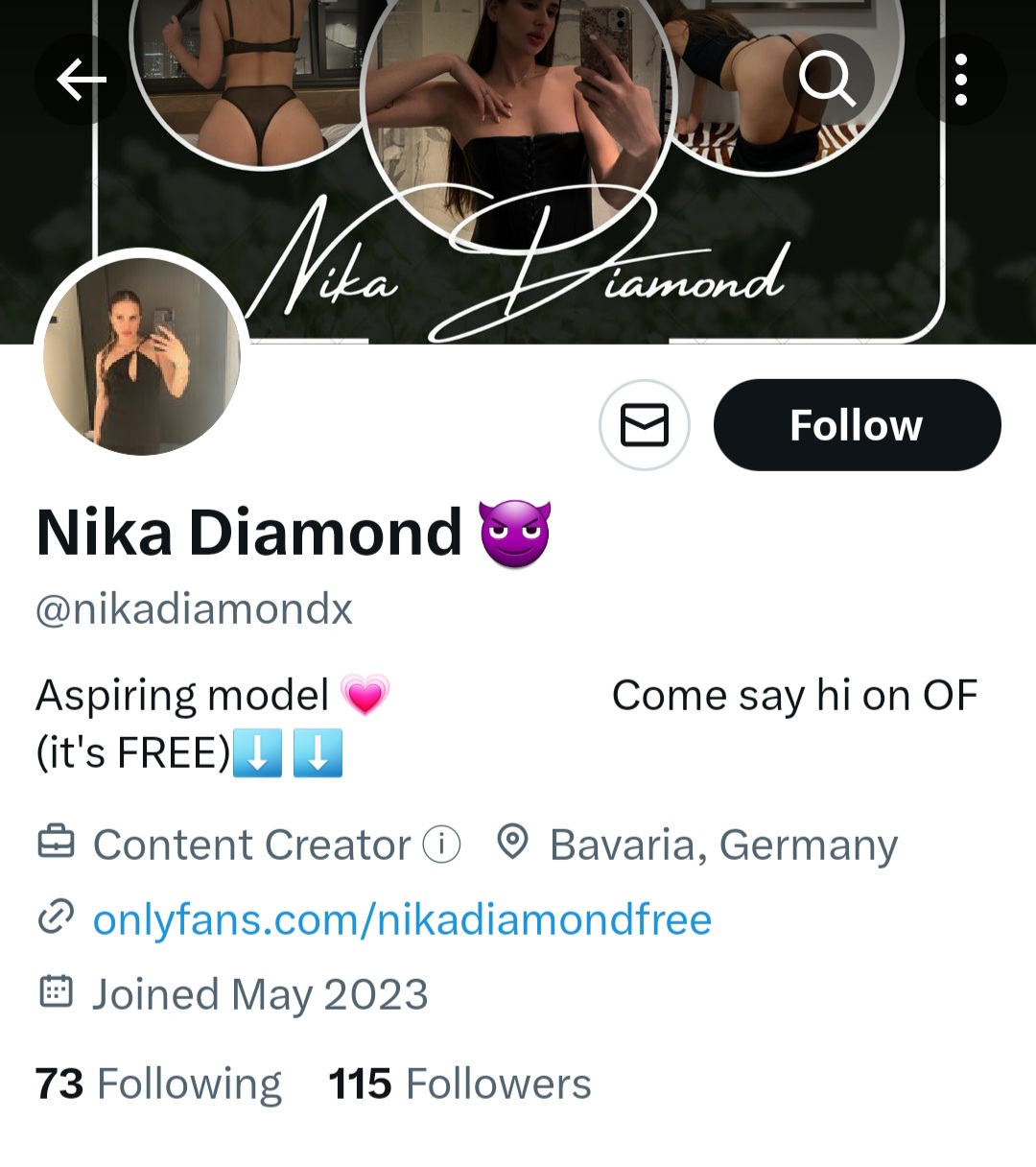Viewport: 1036px width, 1167px height.
Task: Click the Bavaria, Germany location text
Action: 723,845
